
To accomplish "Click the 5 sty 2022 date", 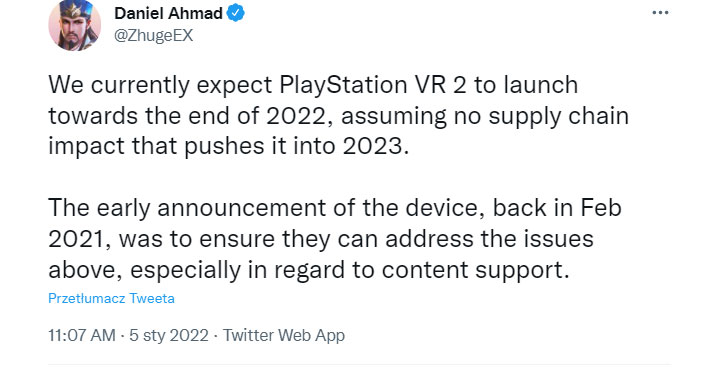I will [169, 336].
